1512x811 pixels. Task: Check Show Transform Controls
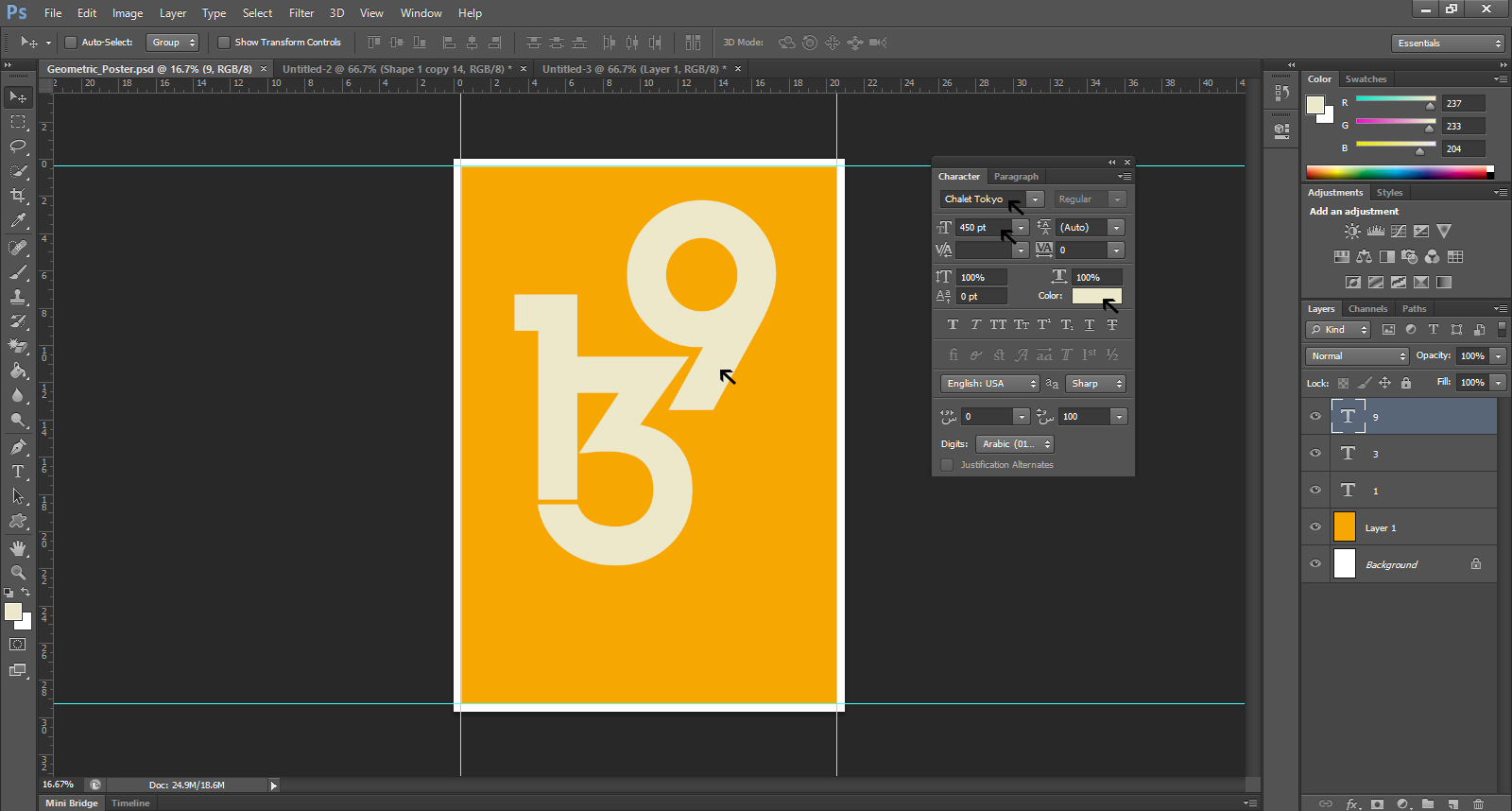point(224,43)
